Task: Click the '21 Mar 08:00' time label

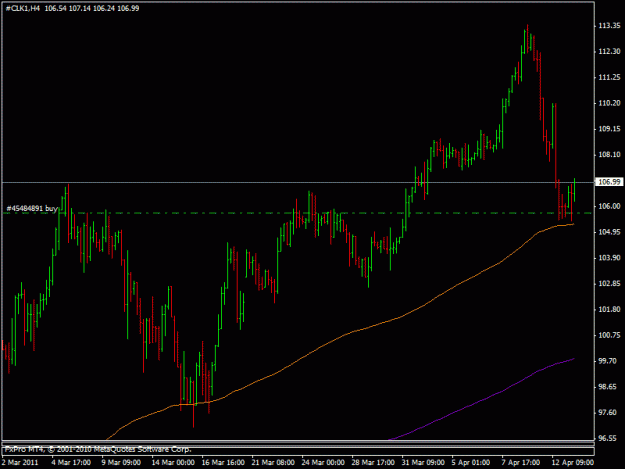Action: point(273,463)
